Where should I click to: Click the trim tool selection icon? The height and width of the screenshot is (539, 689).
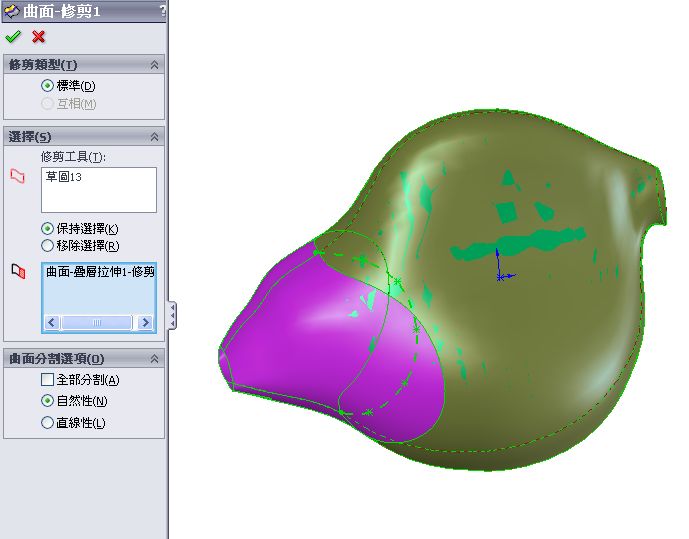point(17,176)
